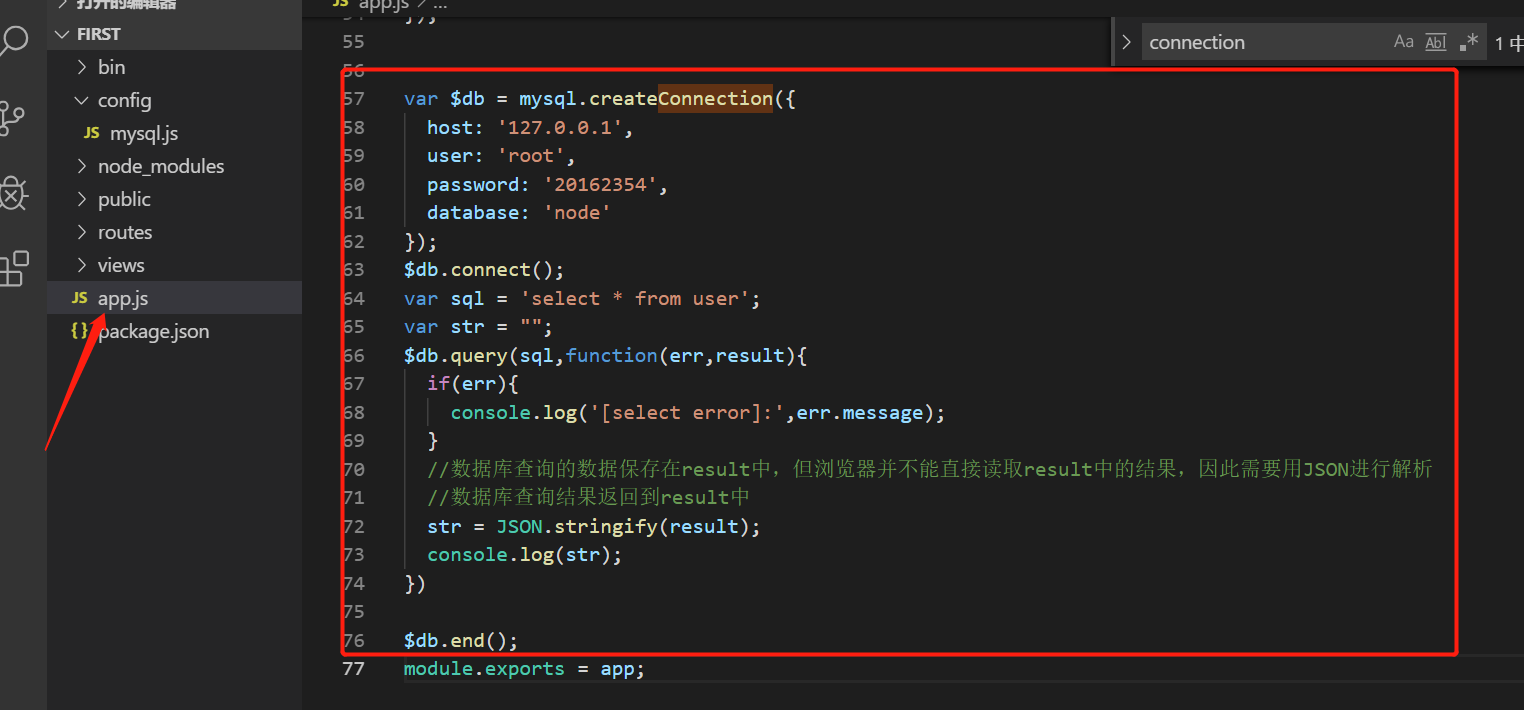
Task: Expand the views folder
Action: 82,265
